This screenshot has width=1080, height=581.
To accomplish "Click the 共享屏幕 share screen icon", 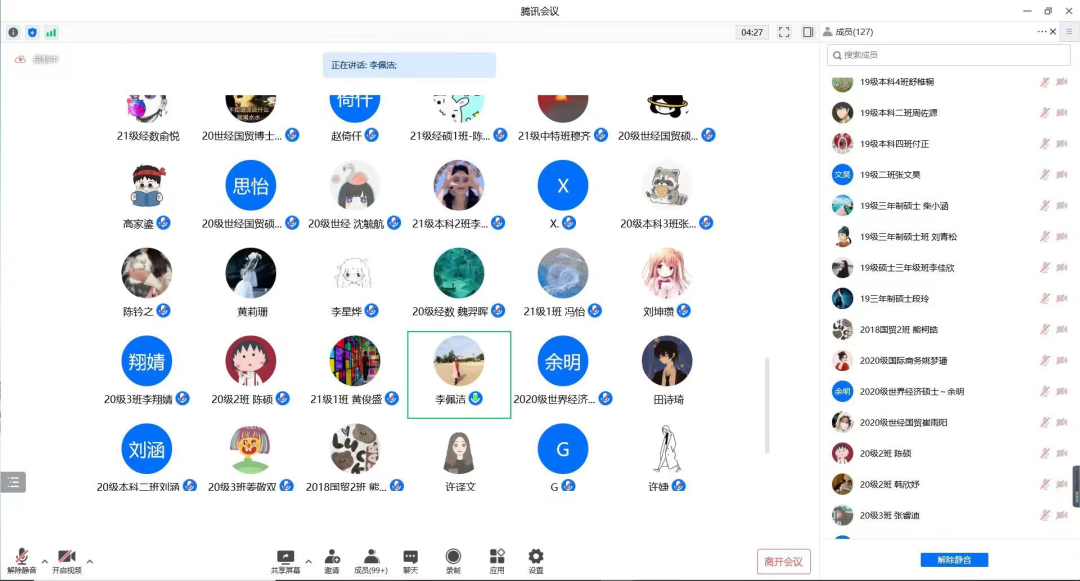I will (286, 558).
